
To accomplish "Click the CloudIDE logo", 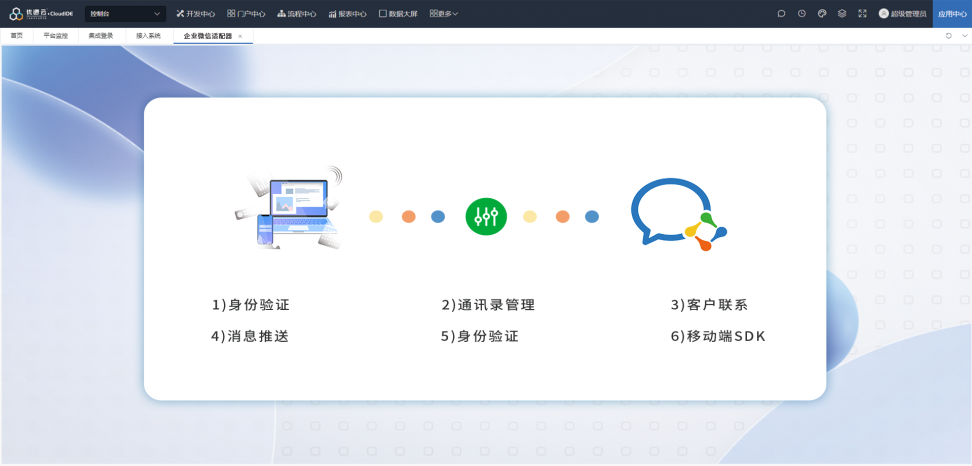I will [42, 14].
